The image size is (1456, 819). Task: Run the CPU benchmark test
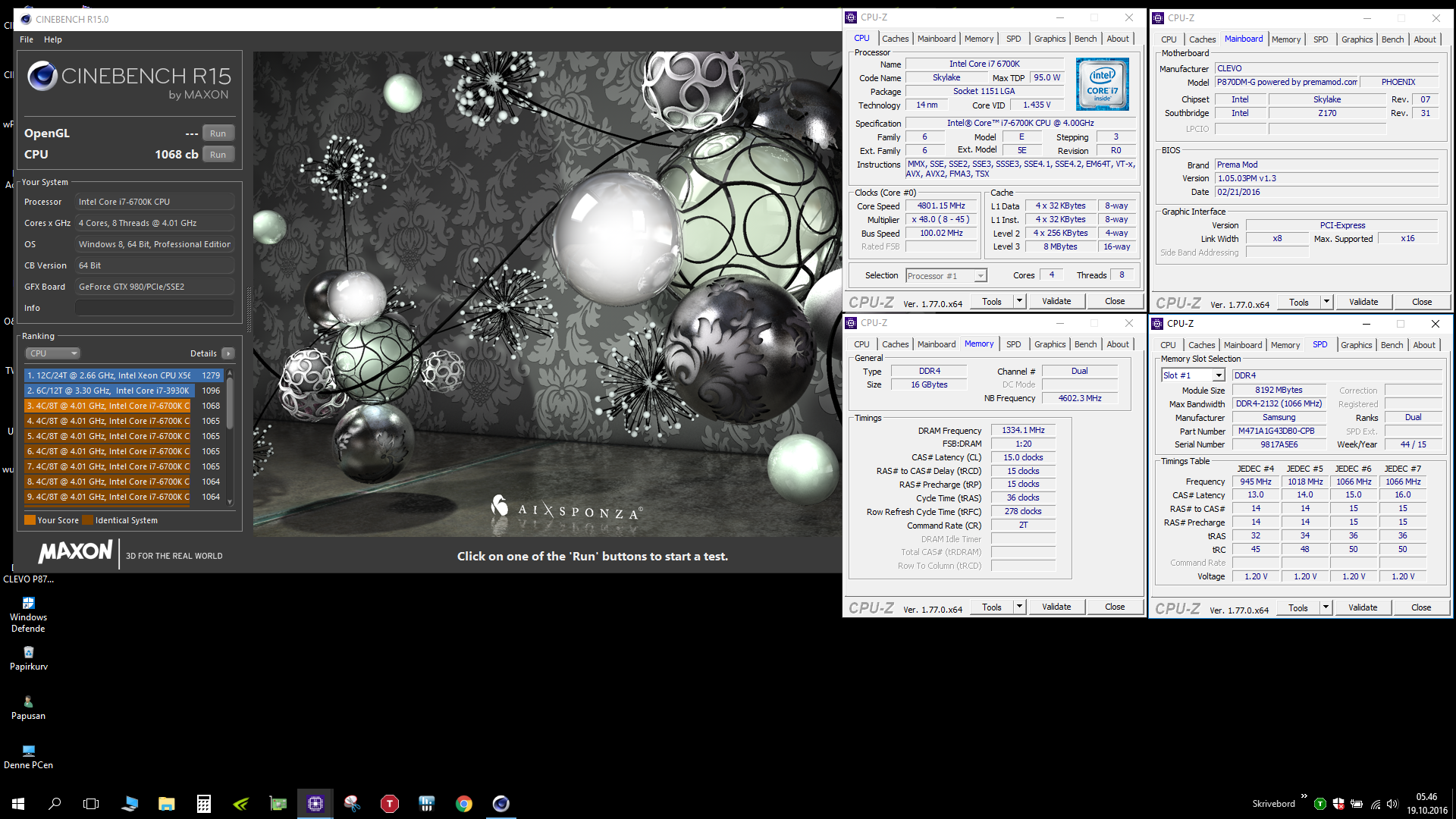(218, 155)
